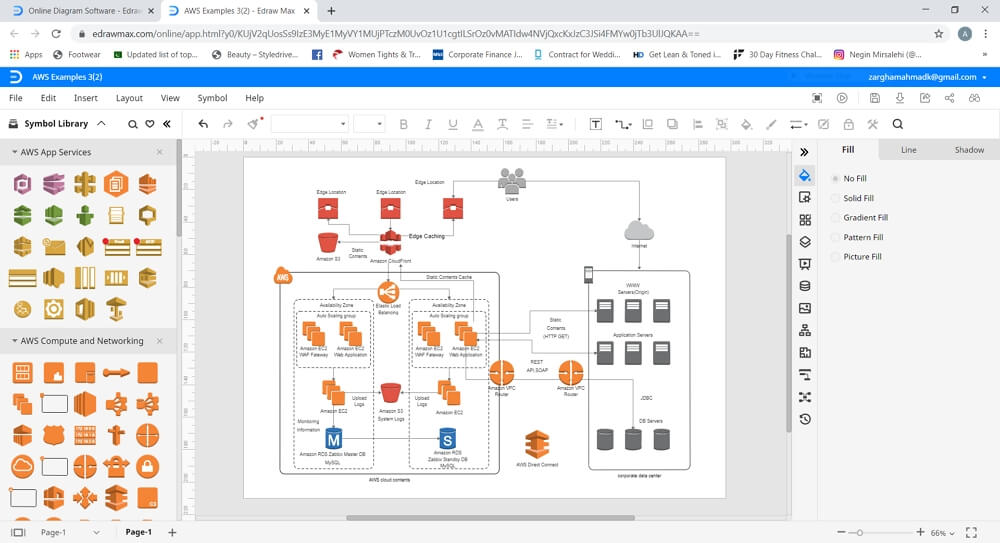Open the Layout menu
Viewport: 1000px width, 543px height.
pyautogui.click(x=129, y=98)
